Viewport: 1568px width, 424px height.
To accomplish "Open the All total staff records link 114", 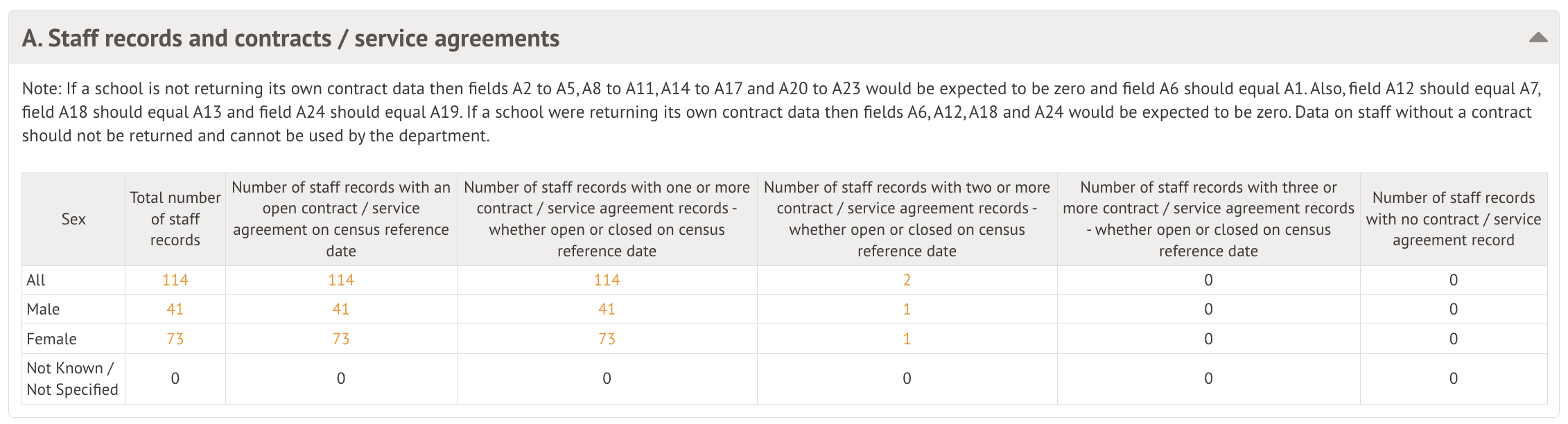I will pos(175,280).
